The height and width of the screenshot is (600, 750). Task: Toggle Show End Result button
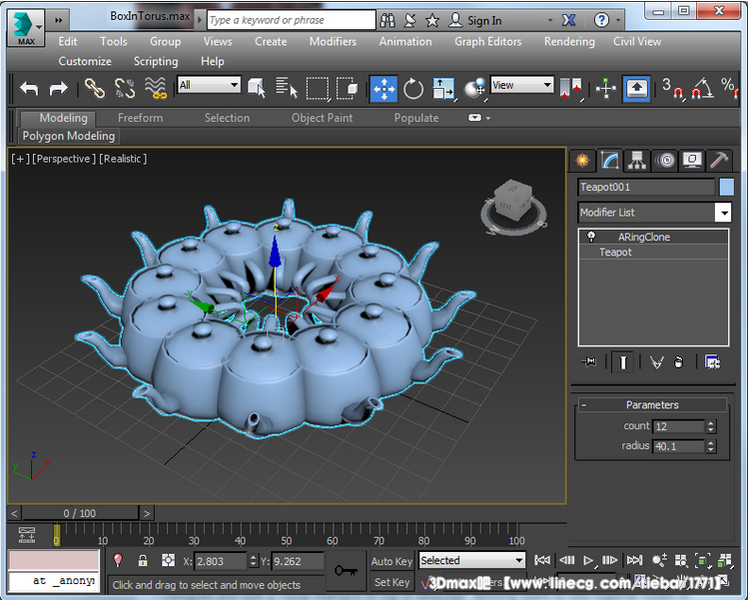[622, 362]
